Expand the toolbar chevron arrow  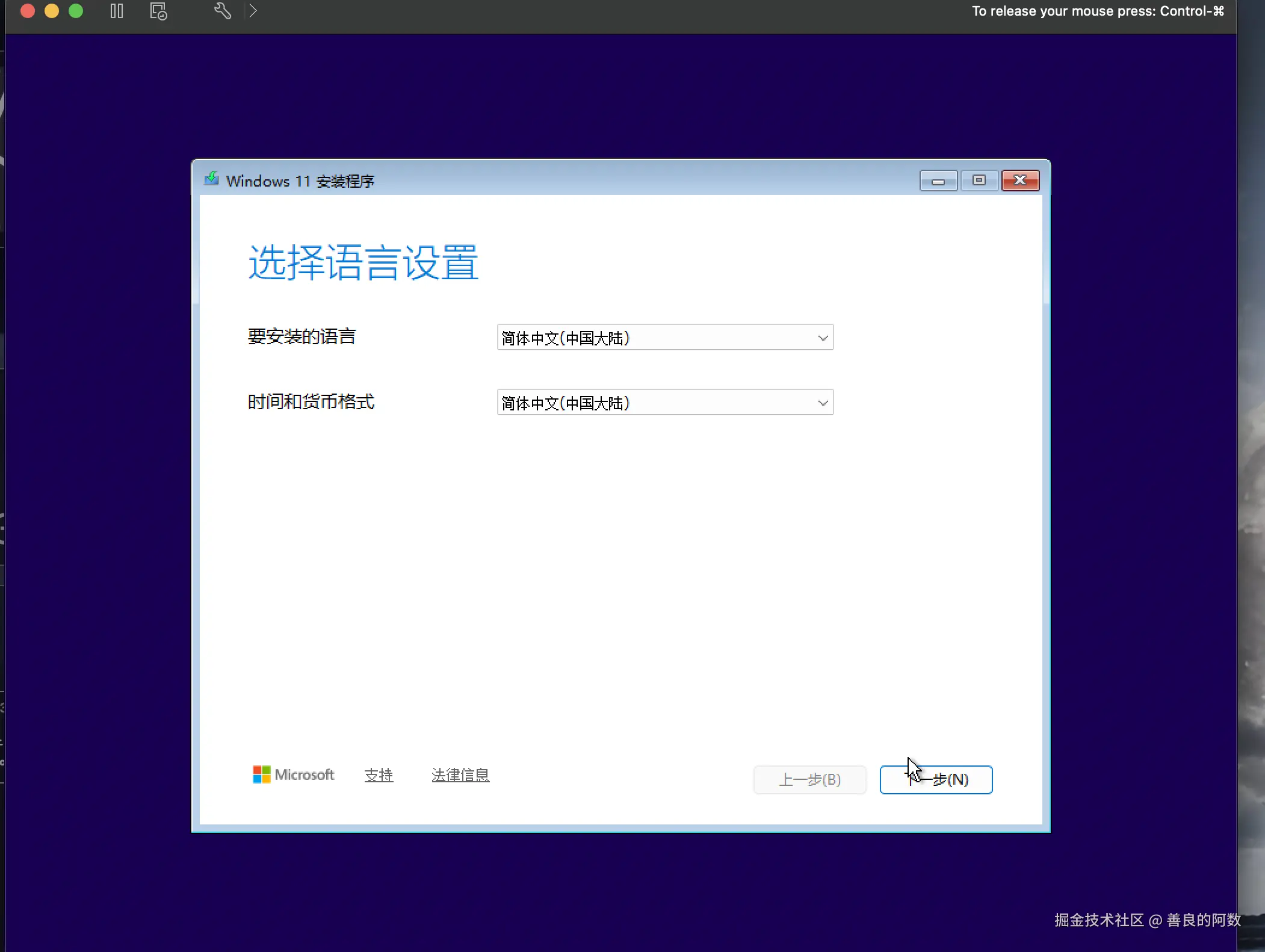[x=253, y=11]
